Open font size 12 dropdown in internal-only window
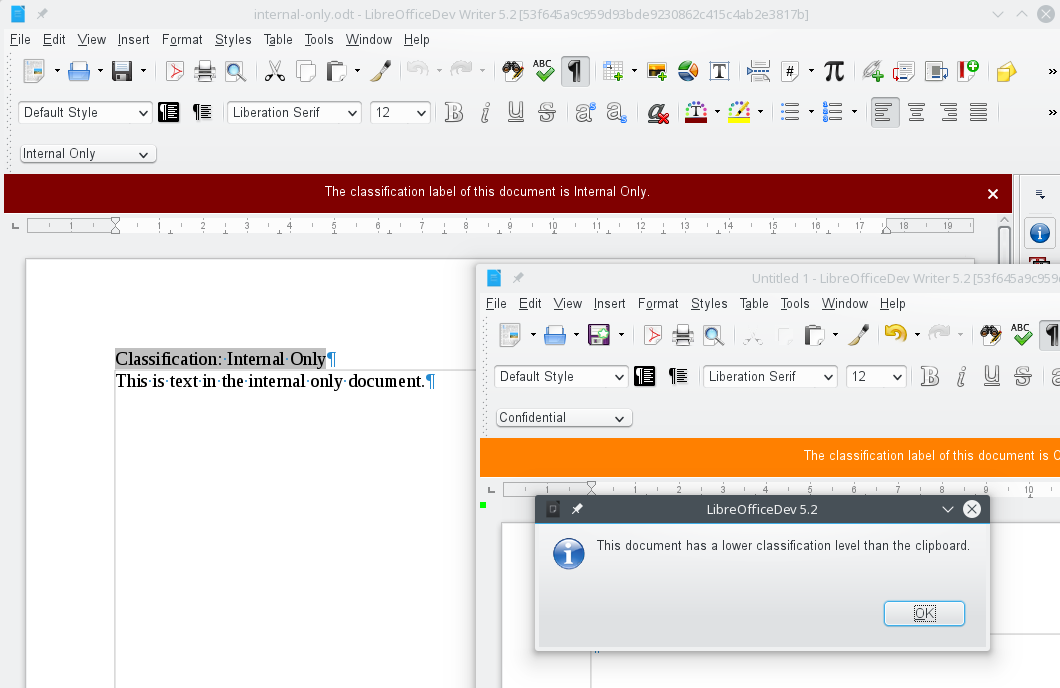Screen dimensions: 1060x688 pyautogui.click(x=421, y=113)
